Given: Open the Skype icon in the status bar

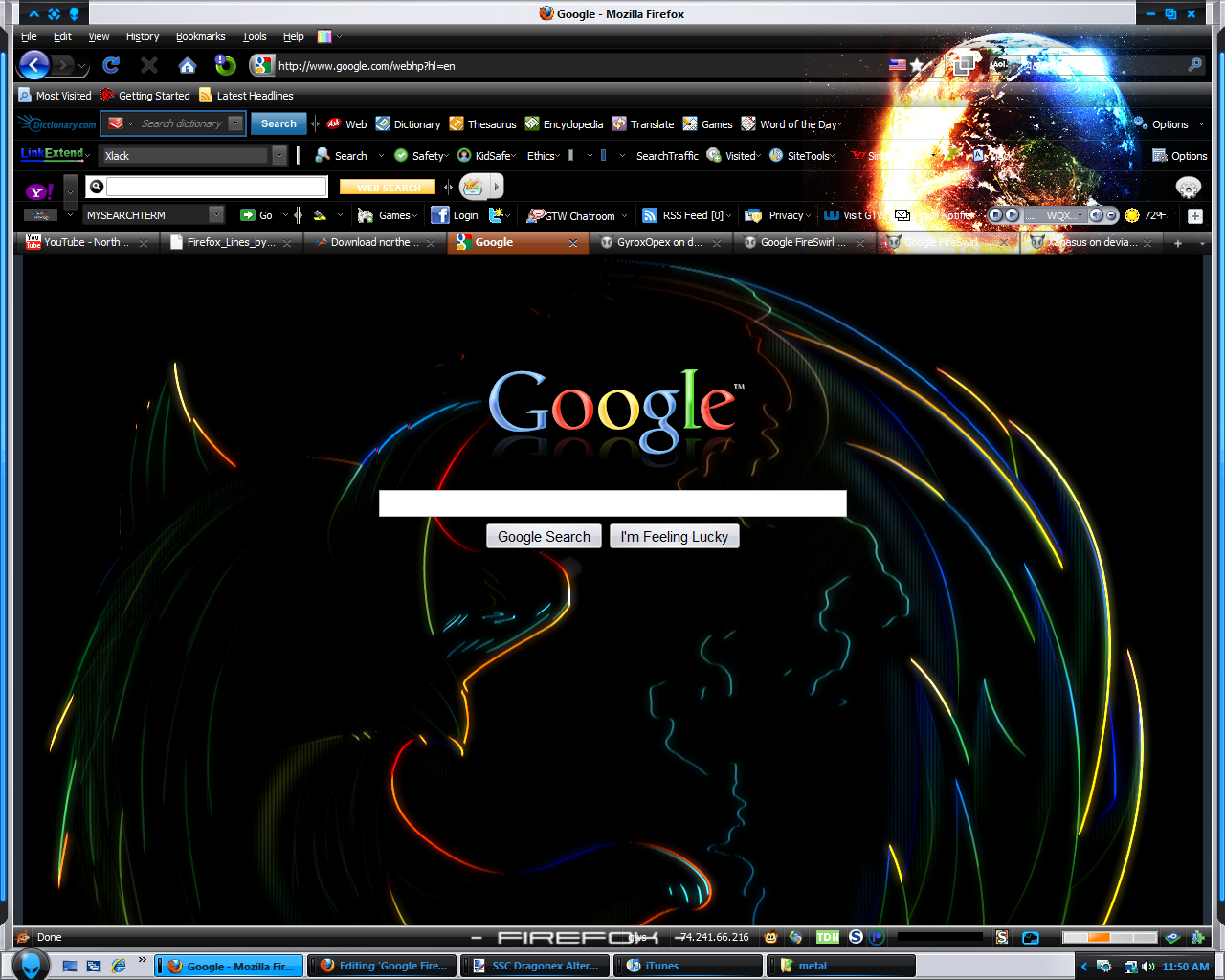Looking at the screenshot, I should 857,937.
